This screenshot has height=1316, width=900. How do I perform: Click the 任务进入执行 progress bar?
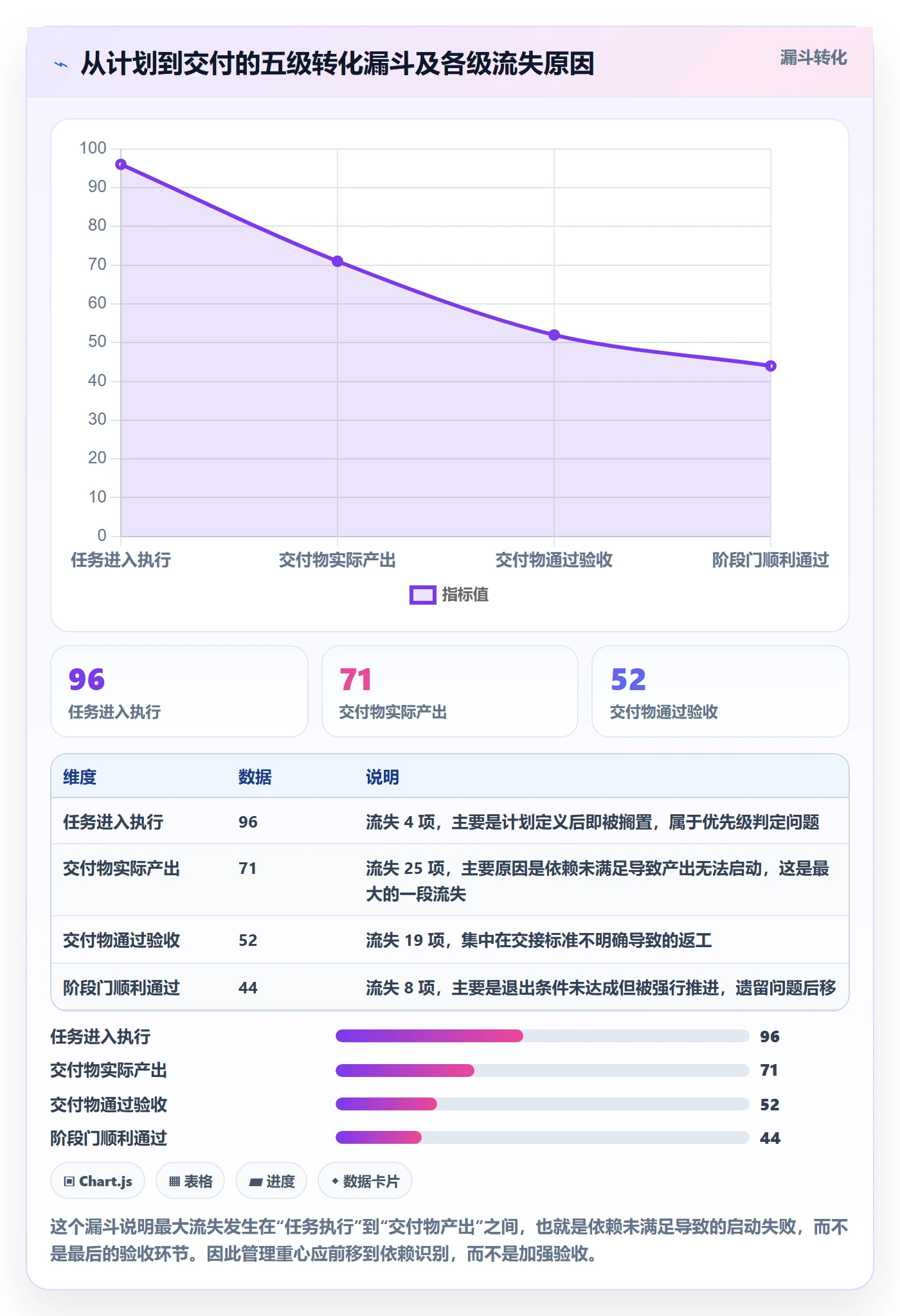tap(542, 1036)
